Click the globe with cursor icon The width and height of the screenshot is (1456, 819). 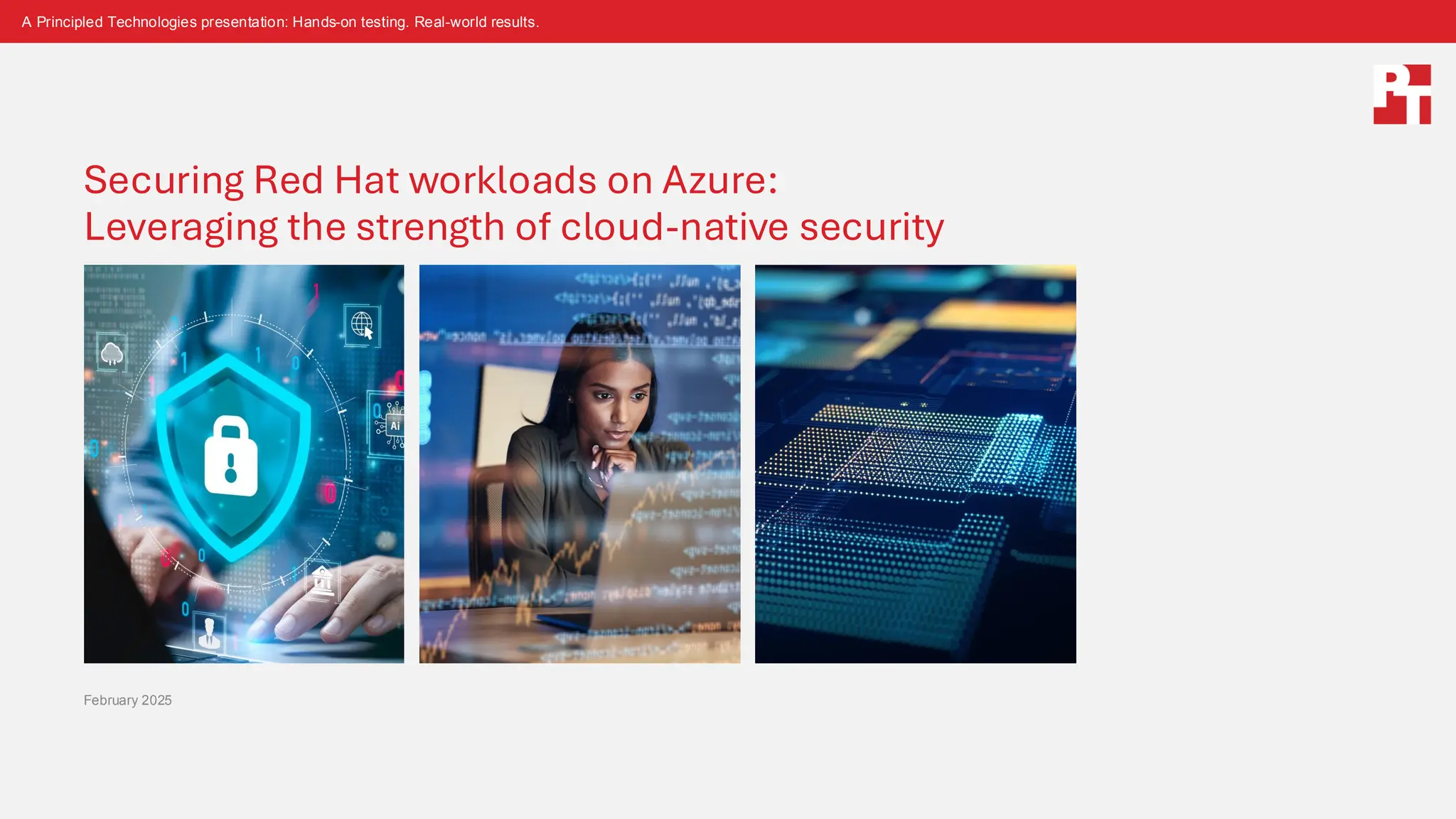click(x=362, y=326)
